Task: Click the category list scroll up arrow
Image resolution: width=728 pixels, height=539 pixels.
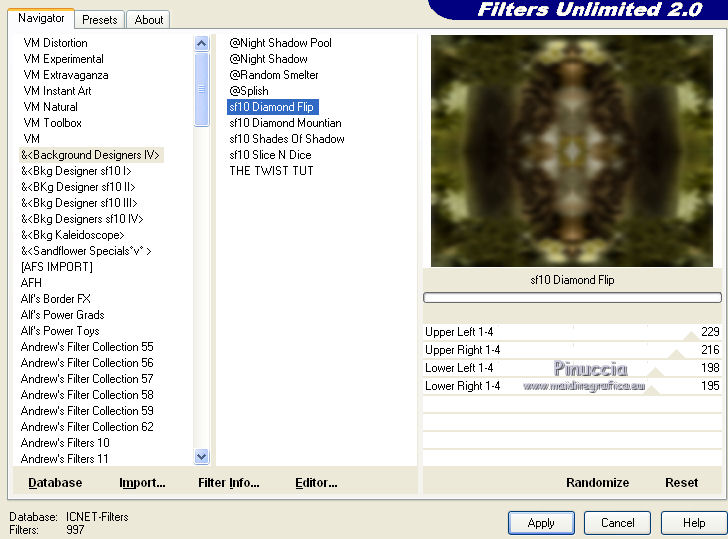Action: coord(202,44)
